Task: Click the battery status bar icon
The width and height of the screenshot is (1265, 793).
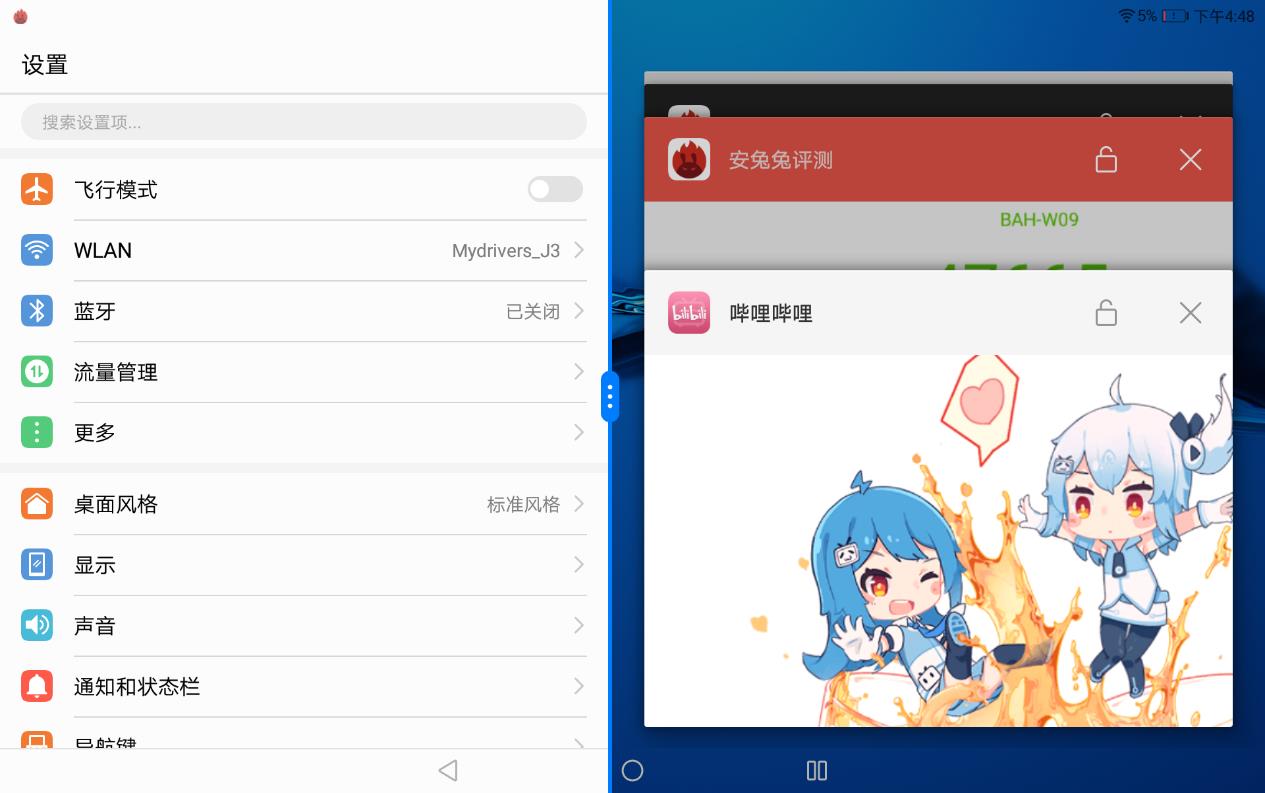Action: coord(1175,16)
